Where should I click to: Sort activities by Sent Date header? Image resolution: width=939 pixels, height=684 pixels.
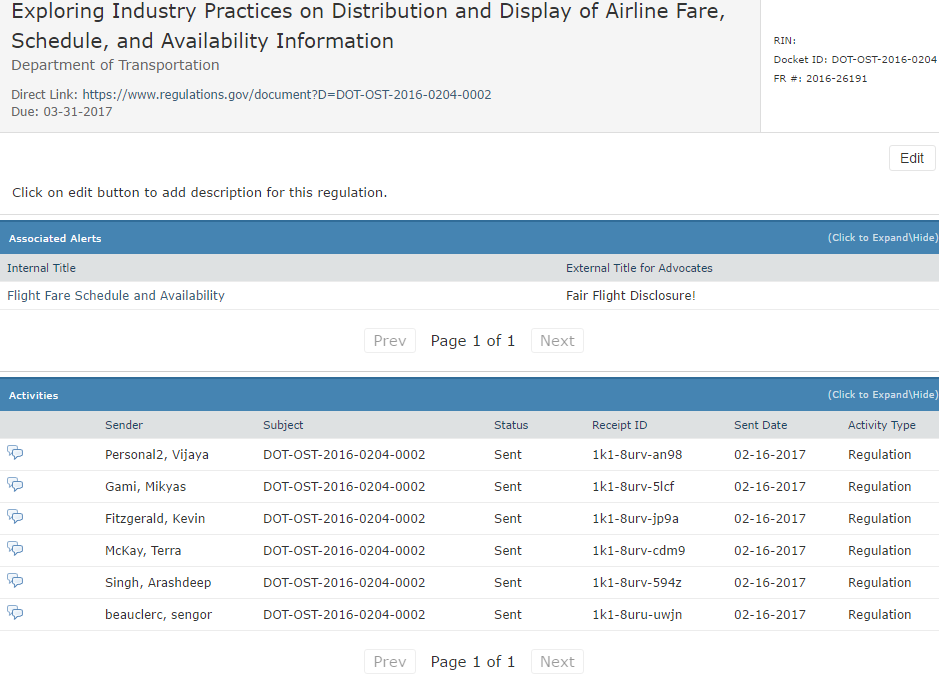pyautogui.click(x=761, y=425)
